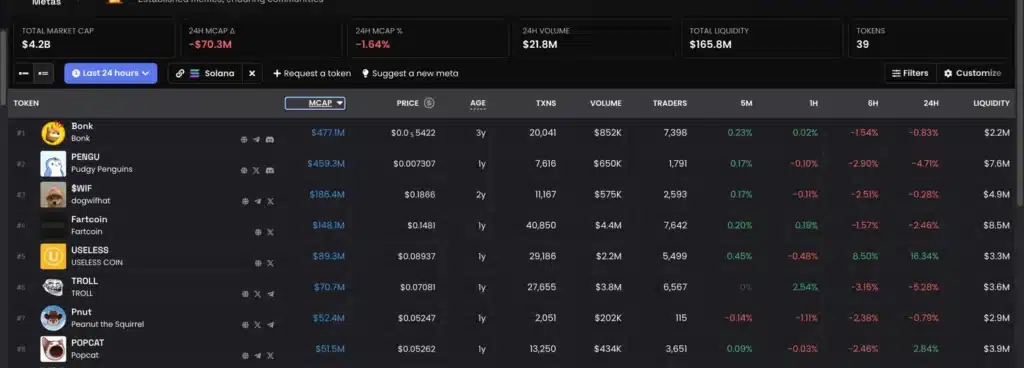Open USELESS COIN's website globe icon

[258, 263]
